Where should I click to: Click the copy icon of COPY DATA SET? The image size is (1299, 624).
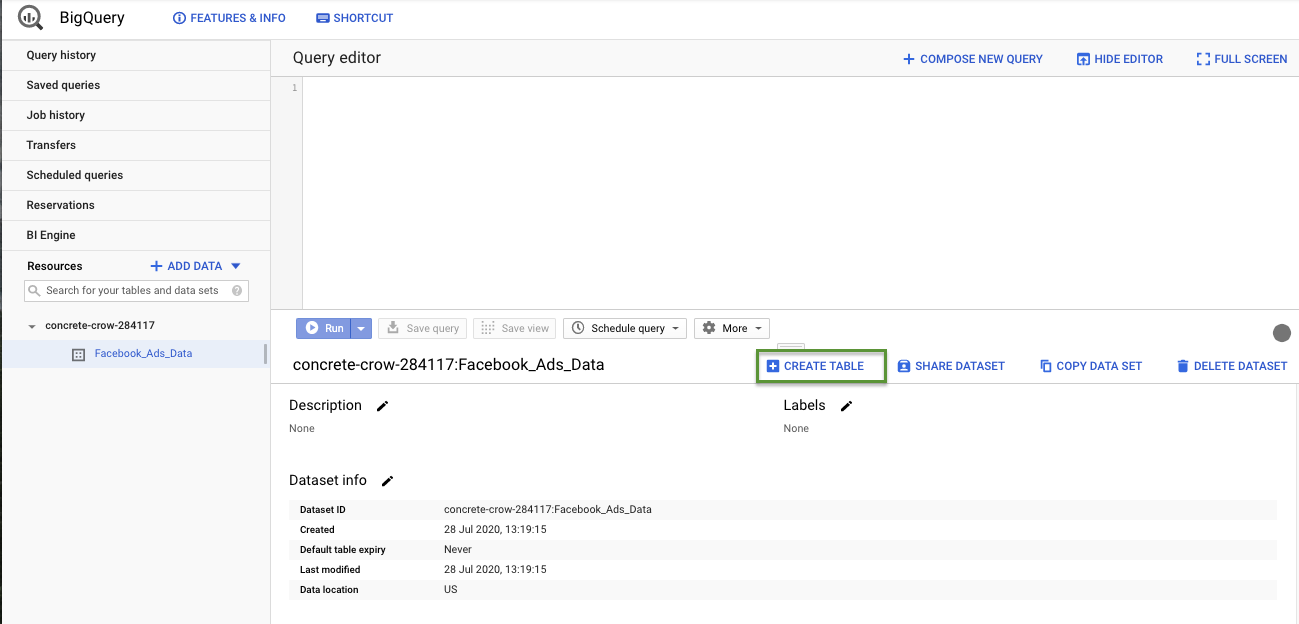coord(1046,366)
